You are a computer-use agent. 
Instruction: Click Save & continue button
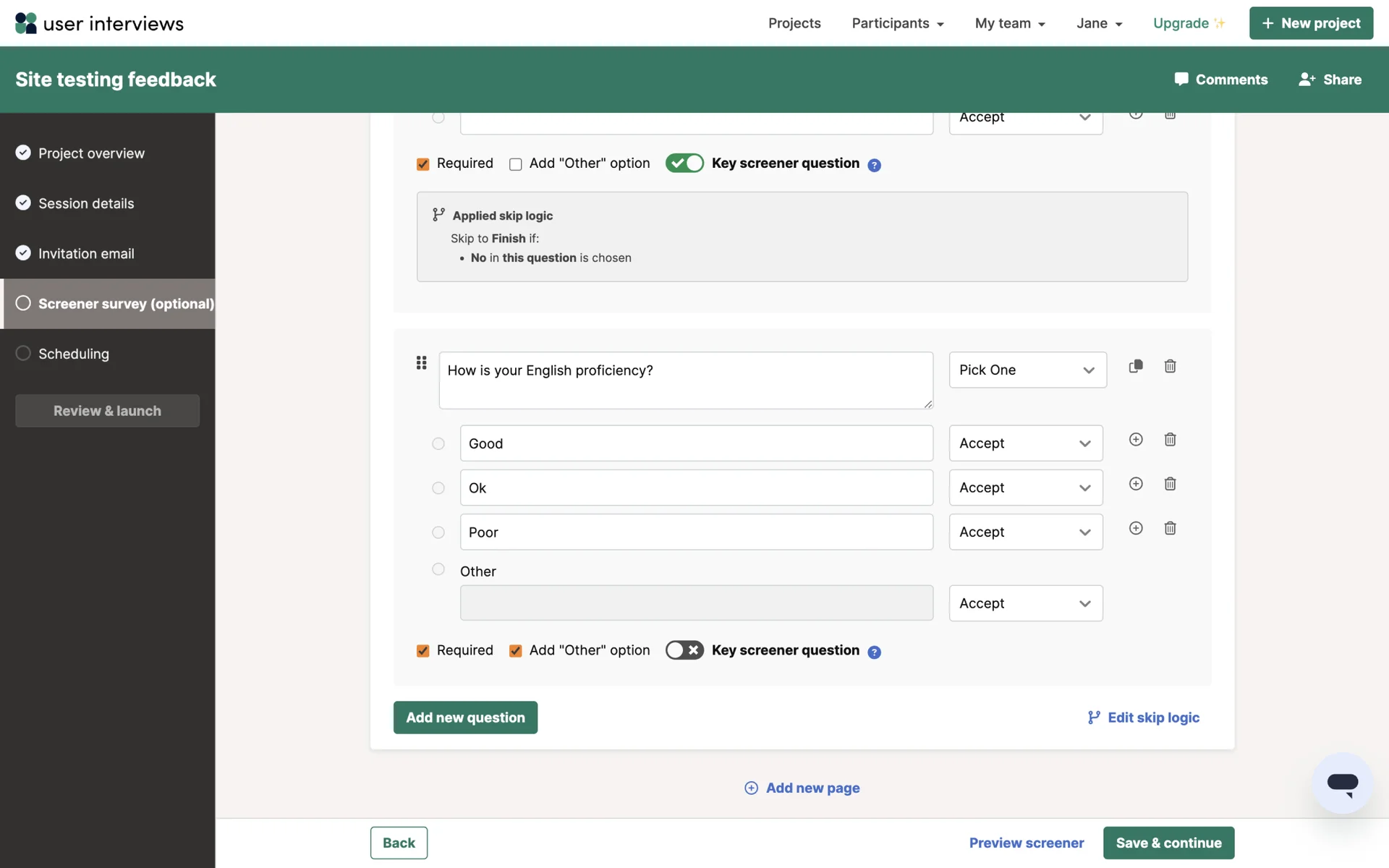1168,843
